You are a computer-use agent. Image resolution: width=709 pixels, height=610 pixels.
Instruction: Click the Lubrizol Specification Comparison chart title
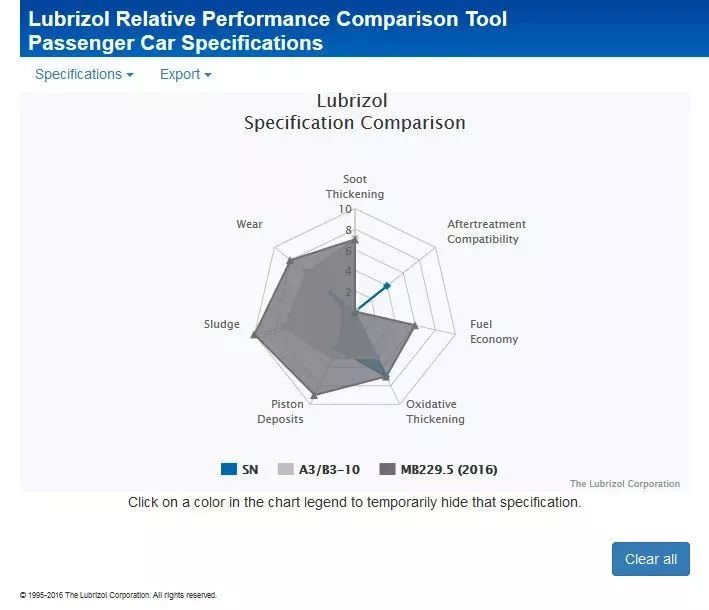point(354,112)
